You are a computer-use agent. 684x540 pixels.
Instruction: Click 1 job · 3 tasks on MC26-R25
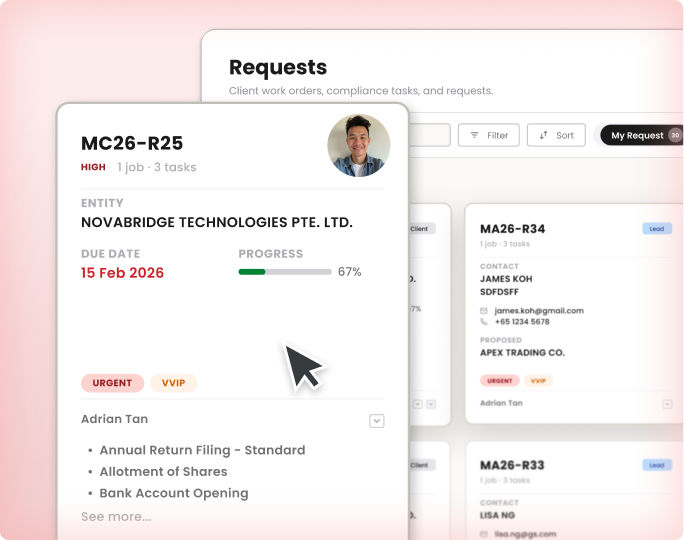coord(157,167)
